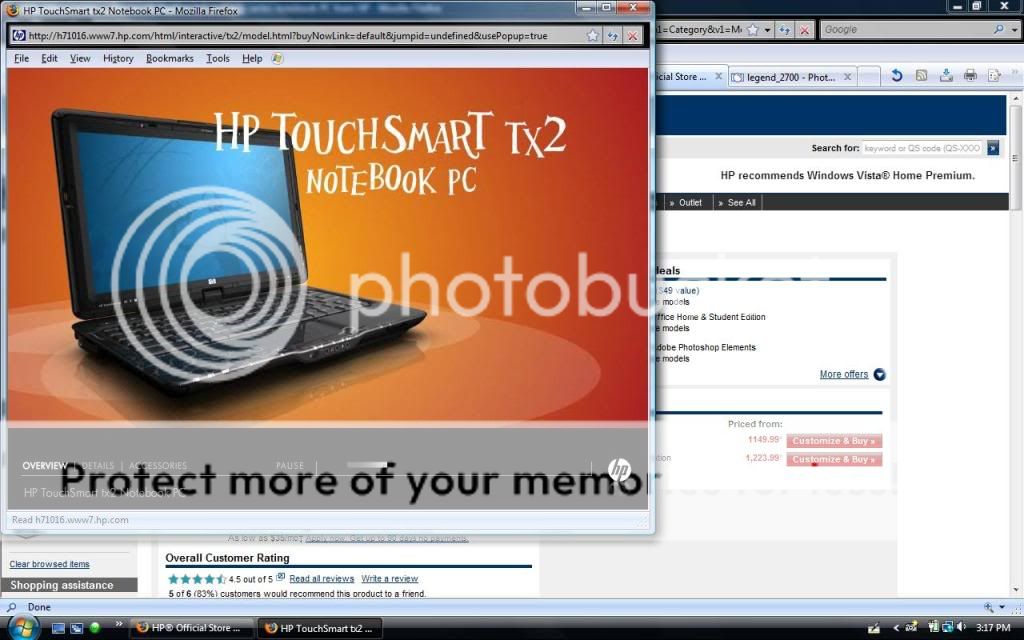Click the magnifier icon beside Done in status bar
This screenshot has height=640, width=1024.
click(11, 607)
